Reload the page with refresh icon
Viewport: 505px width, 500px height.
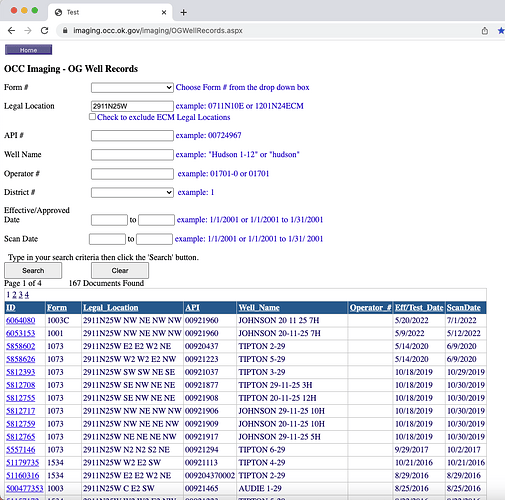pyautogui.click(x=44, y=31)
